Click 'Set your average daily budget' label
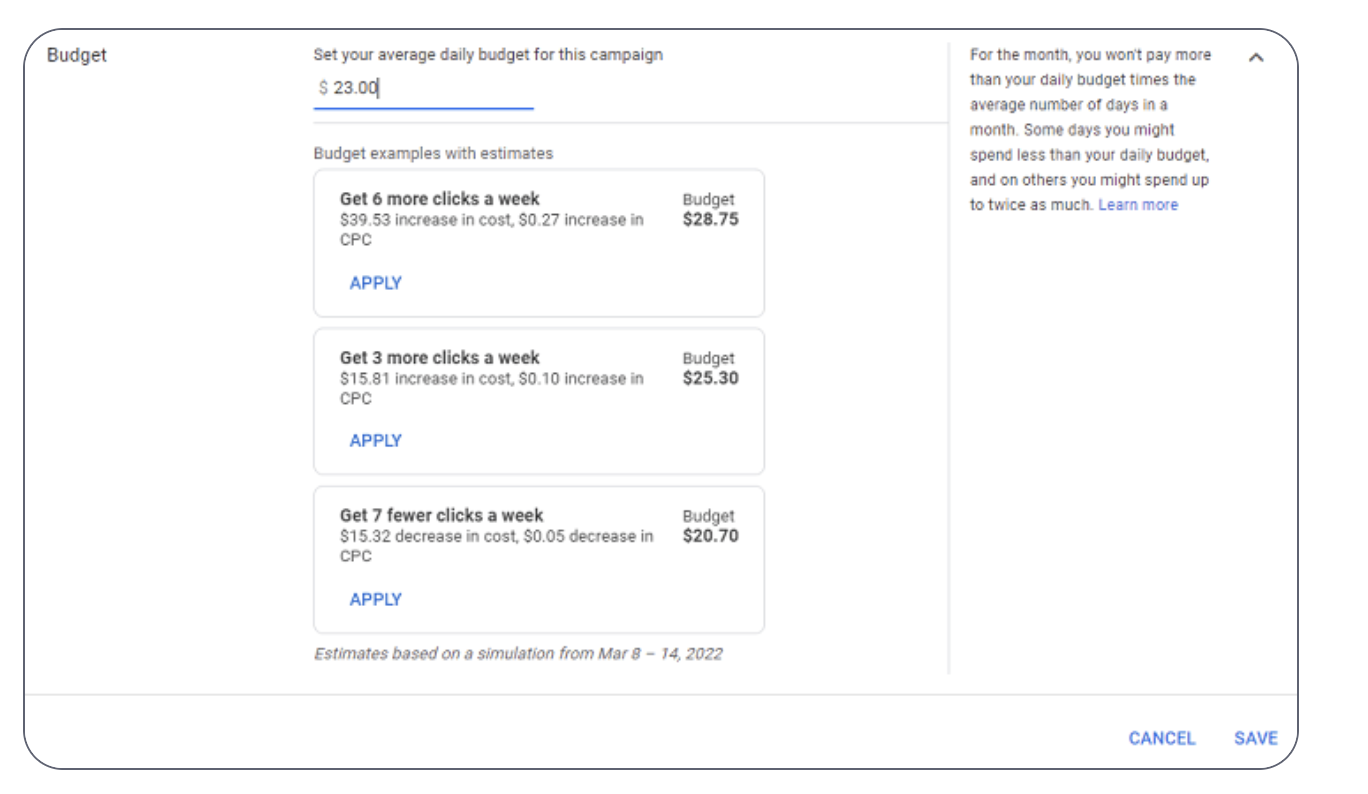This screenshot has width=1368, height=794. coord(488,55)
